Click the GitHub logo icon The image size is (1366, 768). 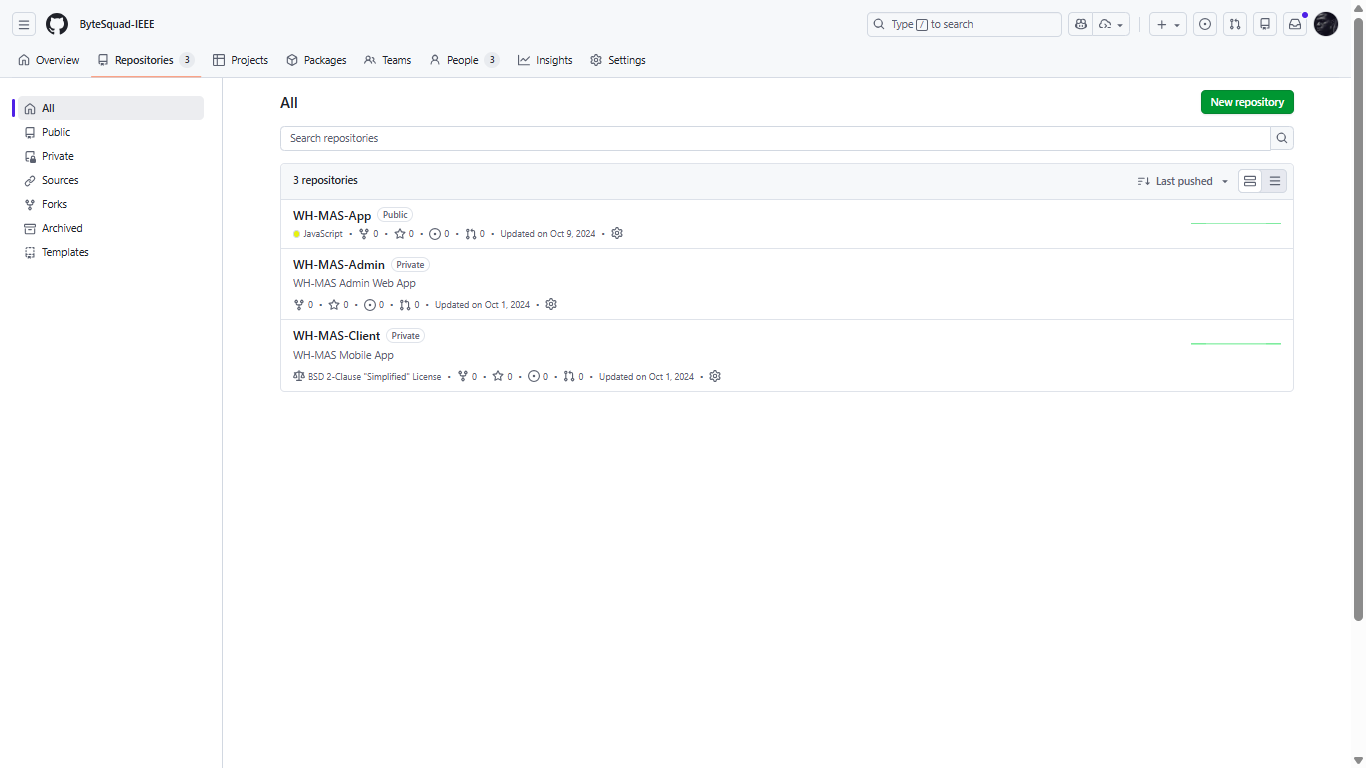click(57, 24)
